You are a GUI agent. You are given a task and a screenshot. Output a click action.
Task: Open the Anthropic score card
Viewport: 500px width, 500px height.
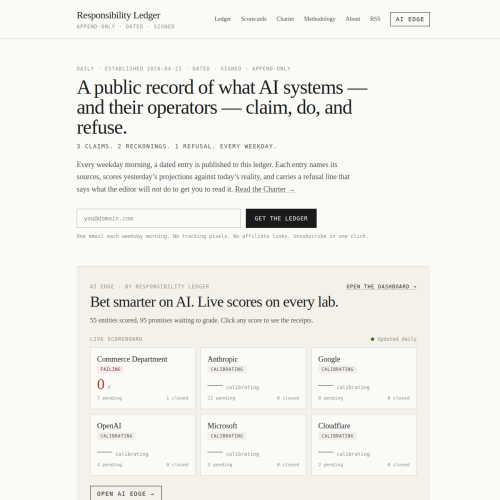[x=253, y=378]
